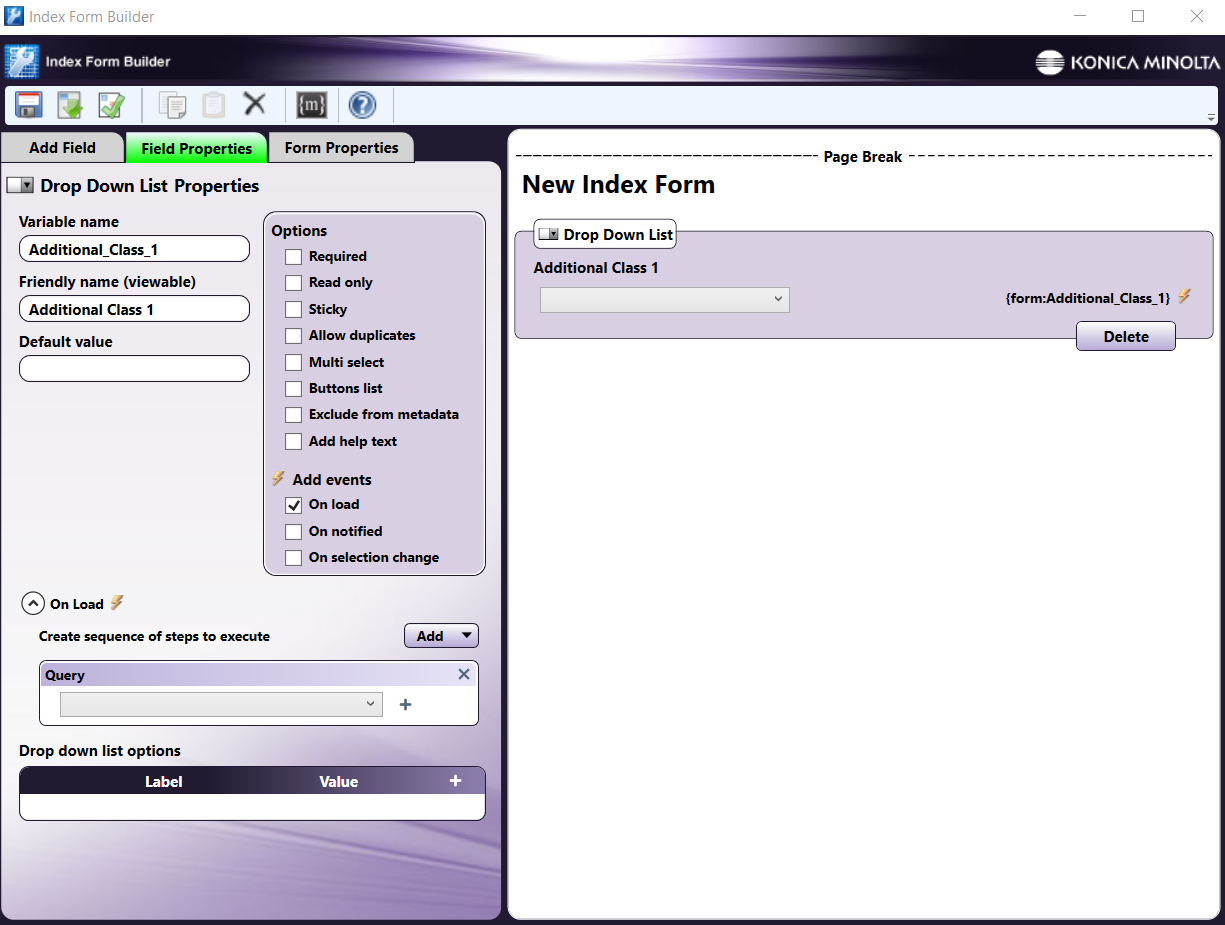Click the title bar app icon
This screenshot has height=925, width=1225.
(14, 16)
